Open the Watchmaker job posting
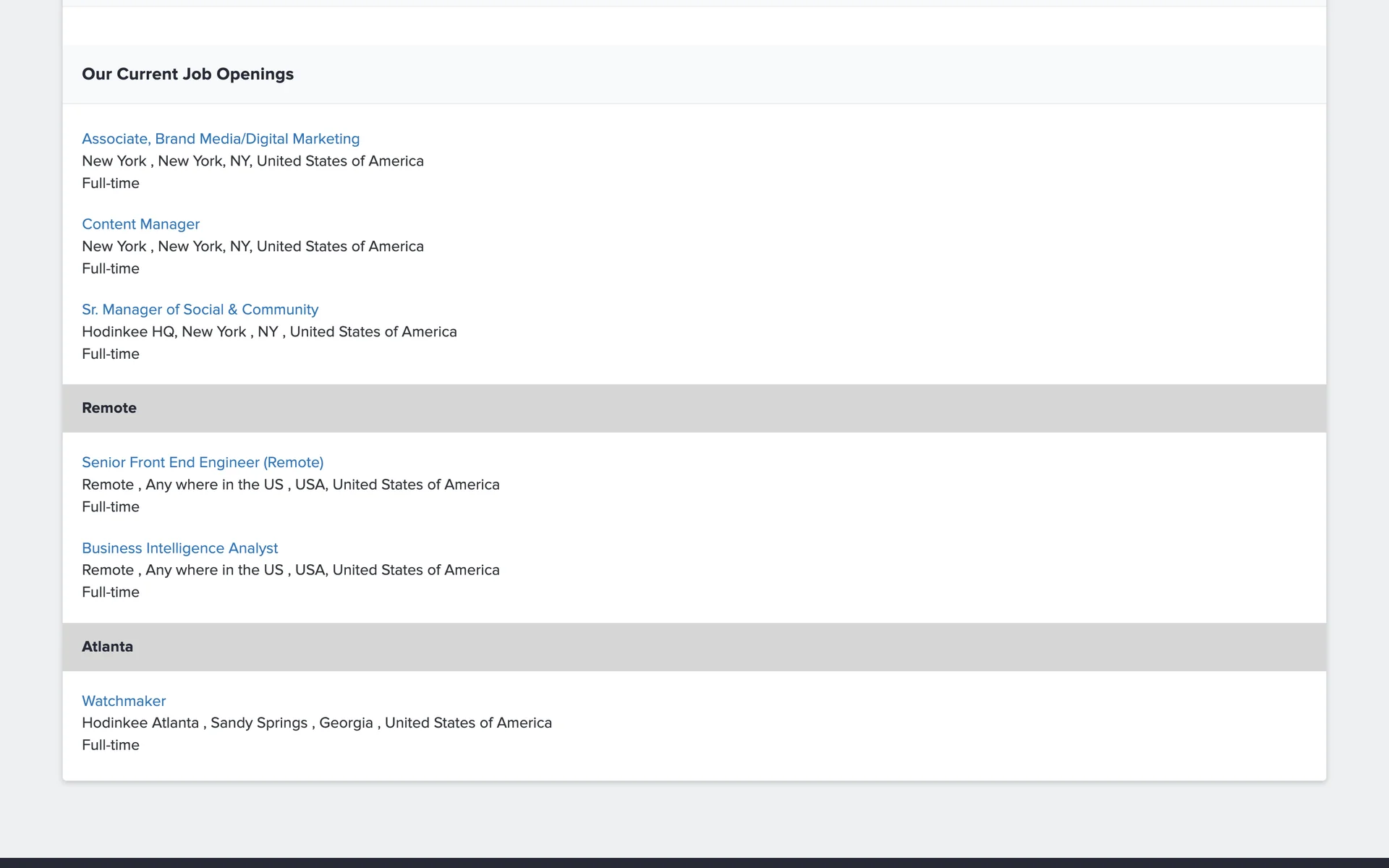The image size is (1389, 868). (x=124, y=701)
